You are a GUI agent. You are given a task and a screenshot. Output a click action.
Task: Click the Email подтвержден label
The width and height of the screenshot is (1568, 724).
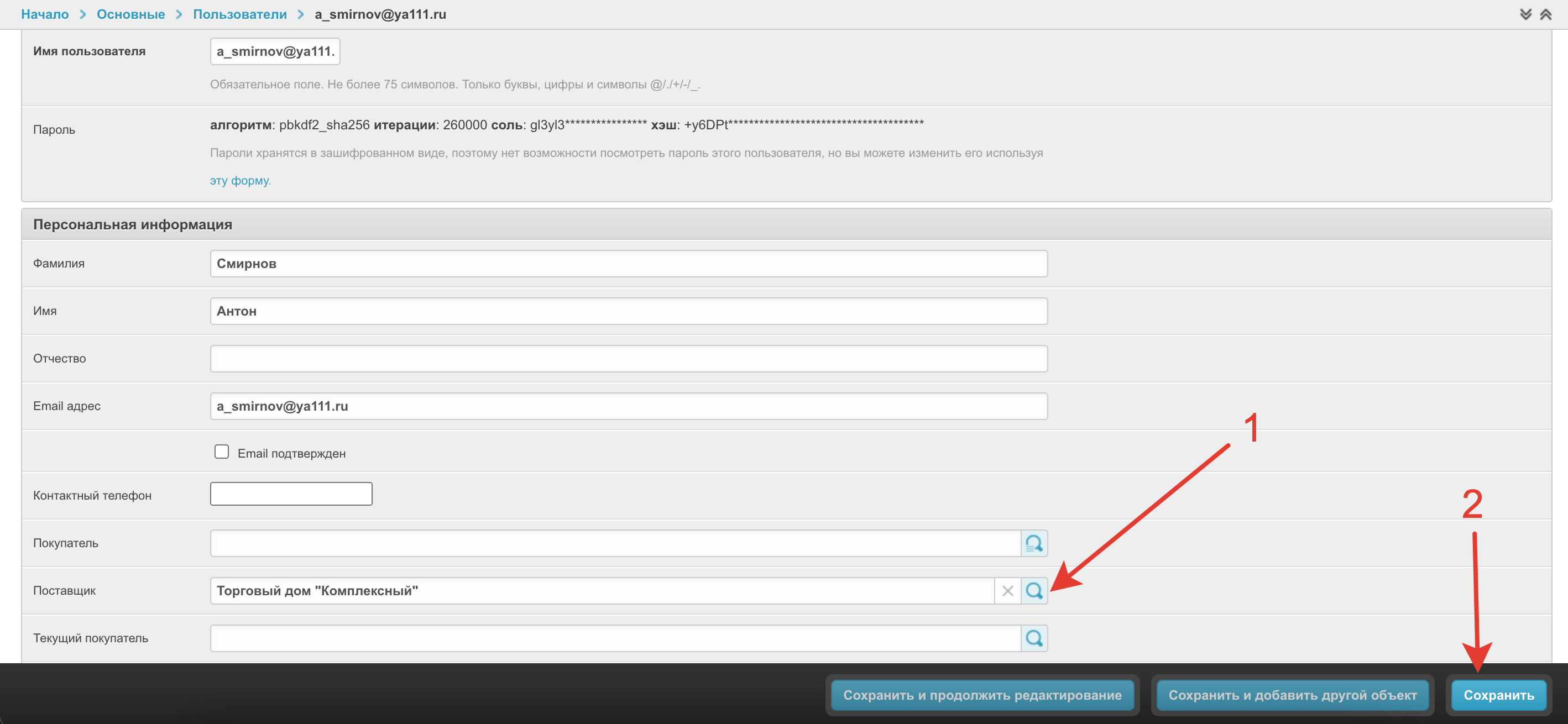(x=291, y=453)
